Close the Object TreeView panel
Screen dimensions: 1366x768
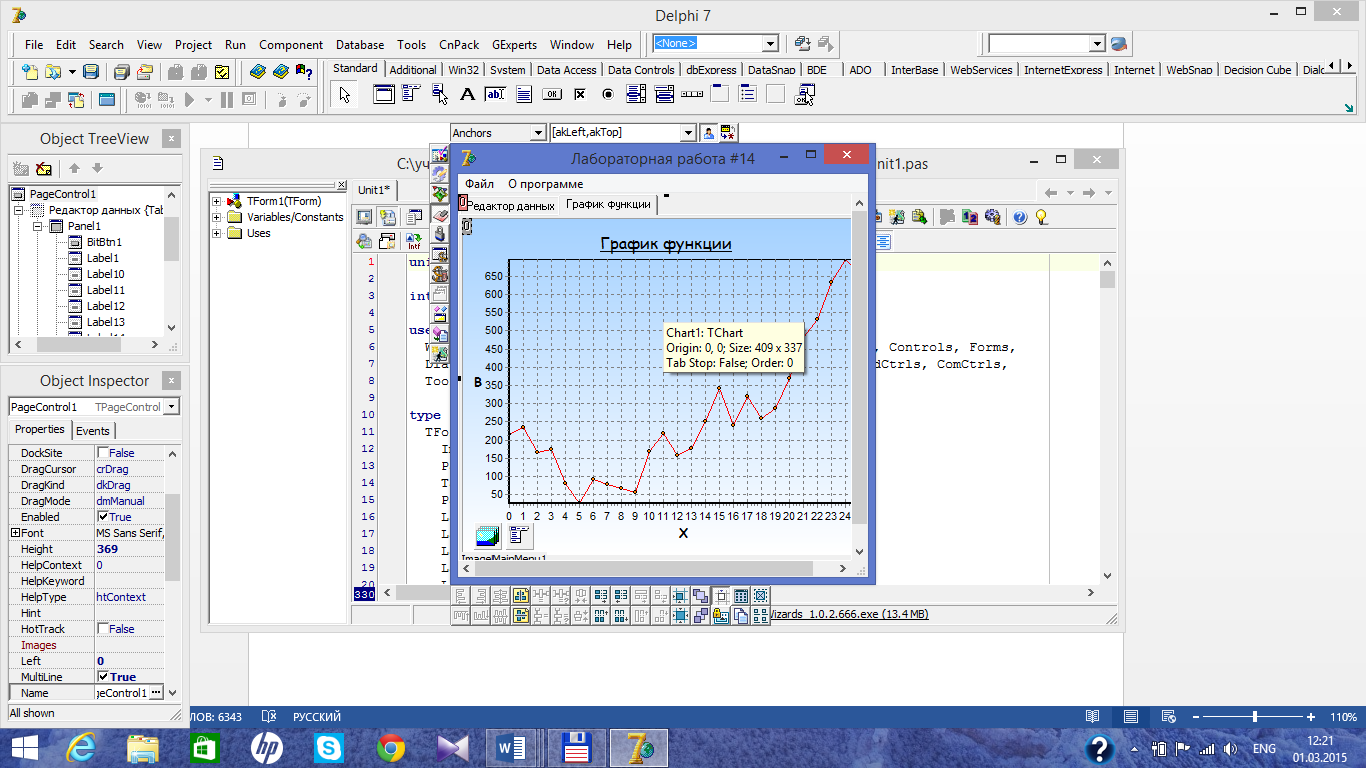(171, 139)
